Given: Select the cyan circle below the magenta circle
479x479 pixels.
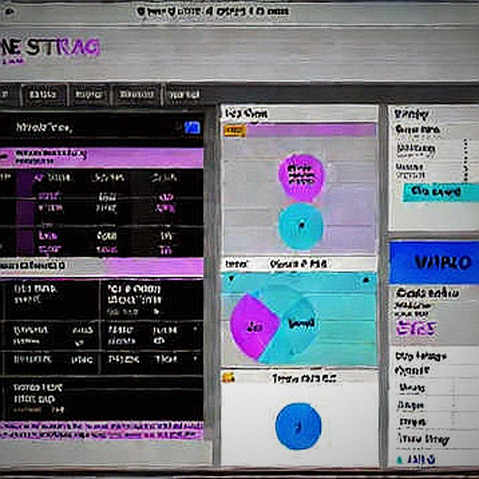Looking at the screenshot, I should coord(301,226).
